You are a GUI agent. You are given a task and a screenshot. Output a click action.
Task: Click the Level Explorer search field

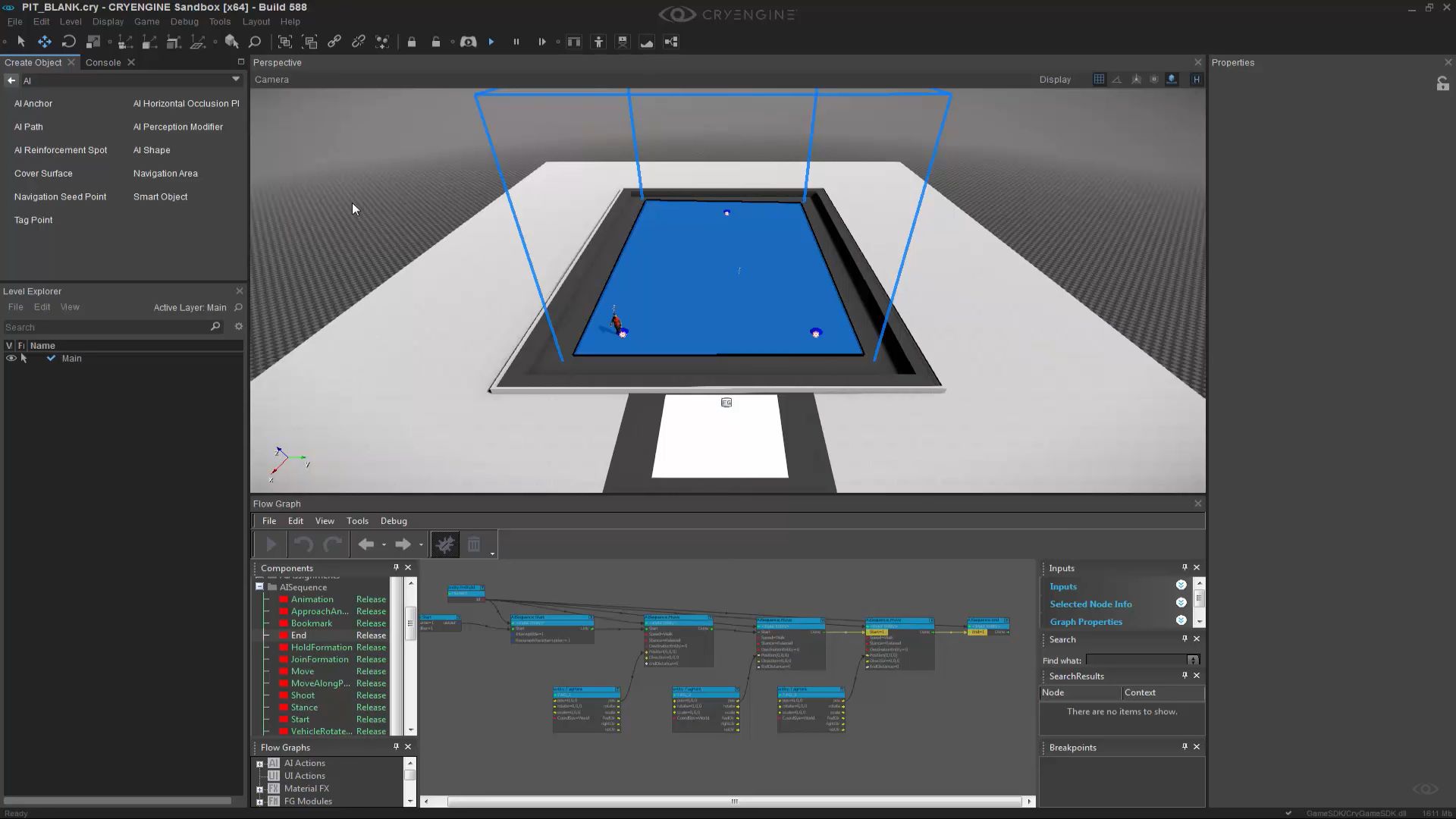pos(106,327)
